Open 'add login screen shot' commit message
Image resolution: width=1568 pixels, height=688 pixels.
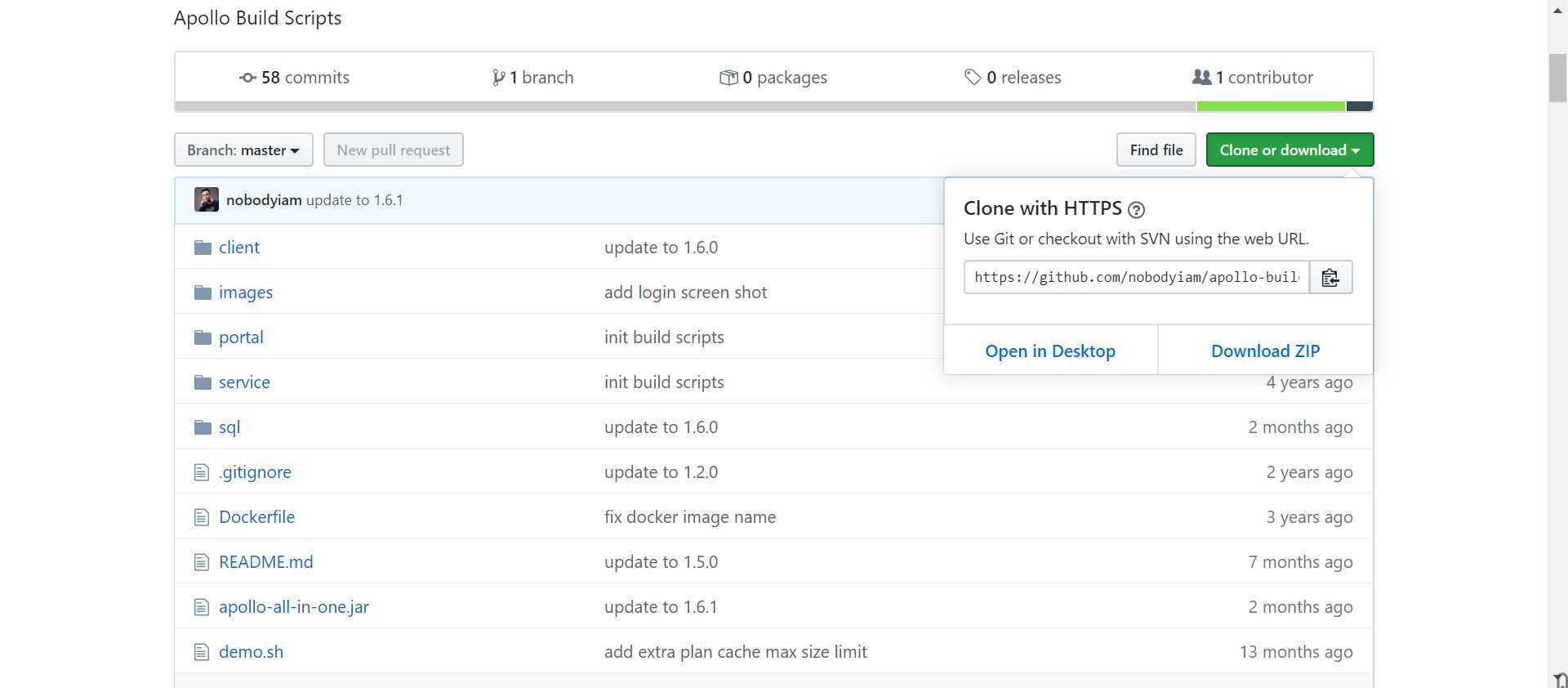(x=686, y=293)
